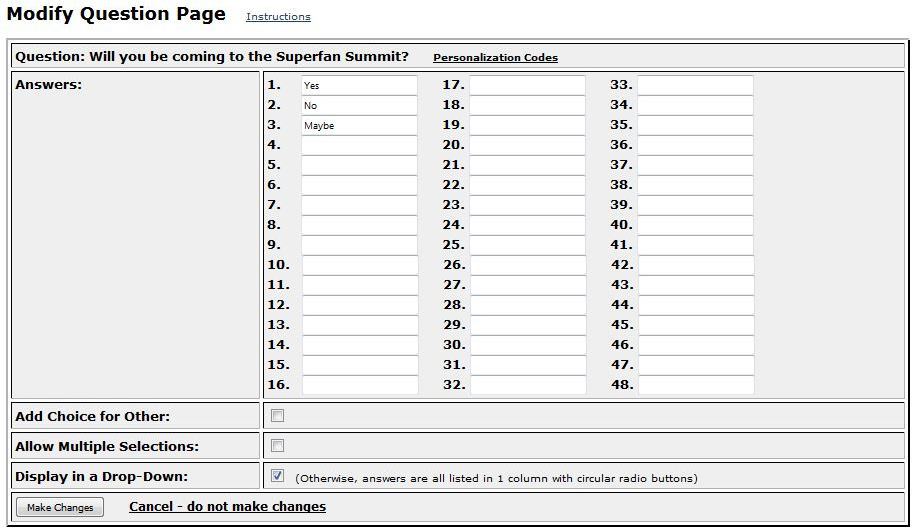
Task: Check the Add Choice for Other box
Action: (277, 416)
